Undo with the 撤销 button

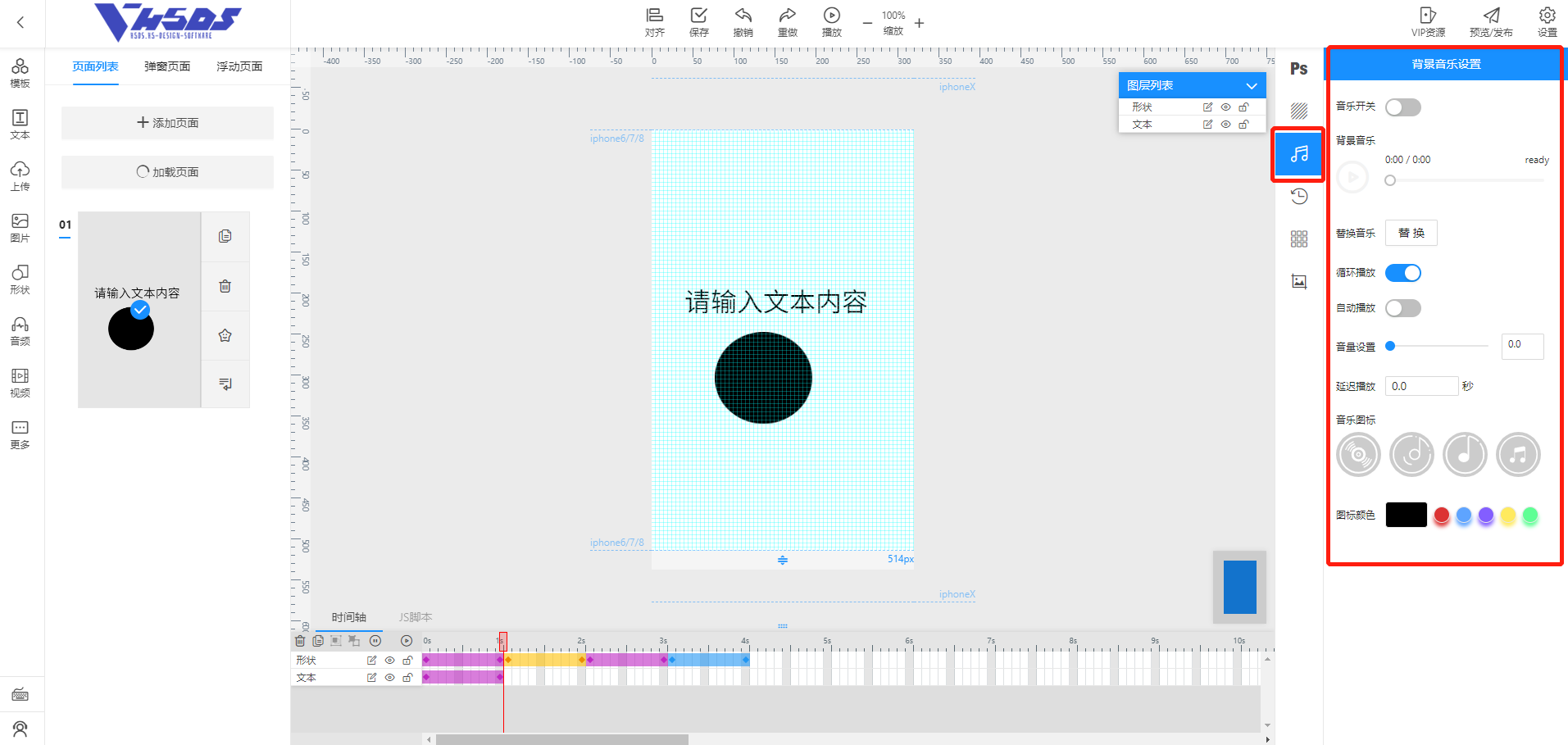click(743, 22)
